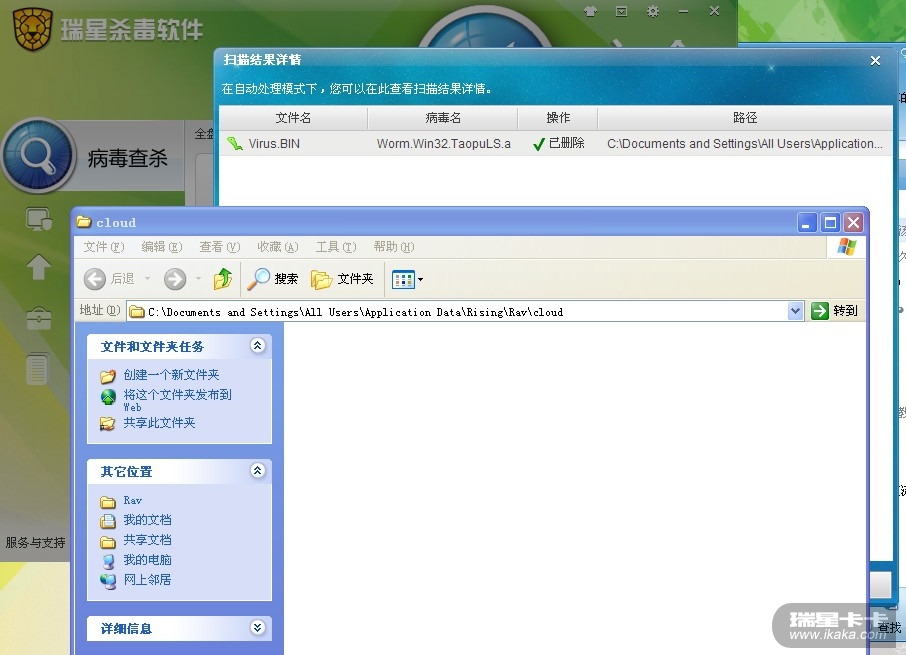Click 服务与支持 in Rising window

(x=35, y=542)
